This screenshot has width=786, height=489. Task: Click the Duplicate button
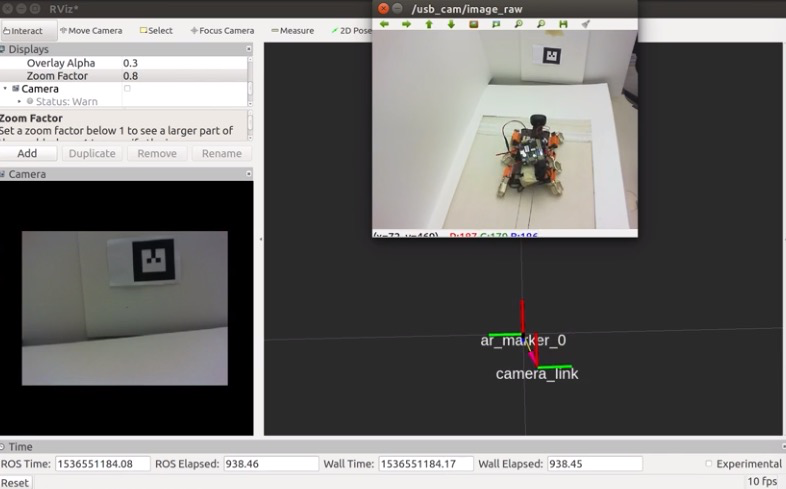point(92,153)
